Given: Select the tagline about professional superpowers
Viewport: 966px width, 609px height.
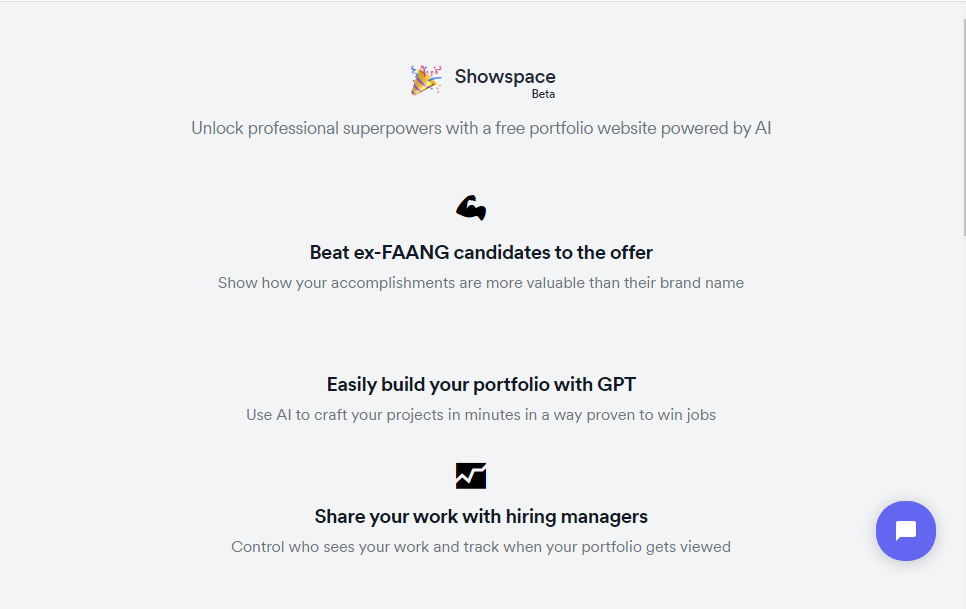Looking at the screenshot, I should point(481,128).
